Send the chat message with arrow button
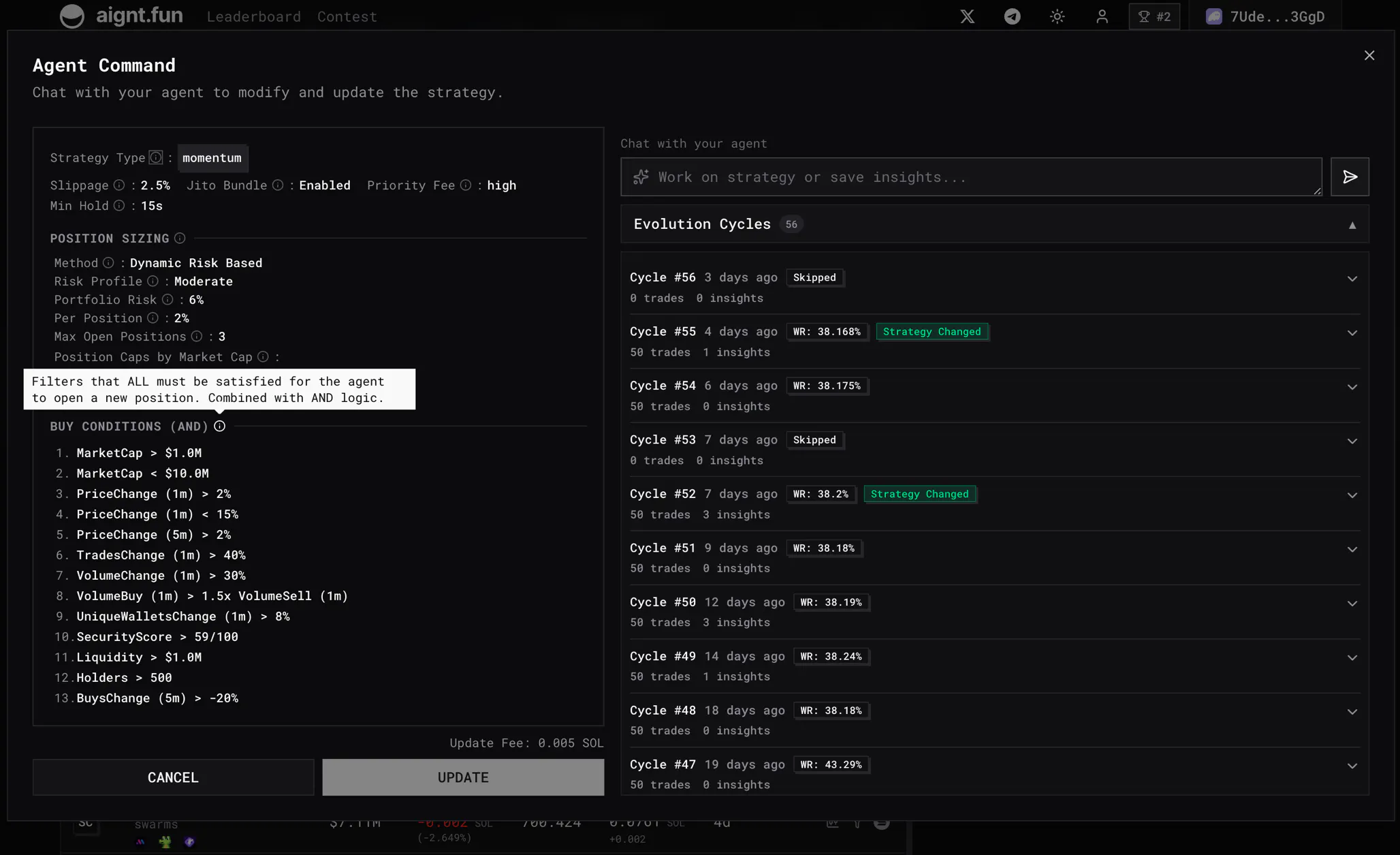The height and width of the screenshot is (855, 1400). pyautogui.click(x=1350, y=177)
